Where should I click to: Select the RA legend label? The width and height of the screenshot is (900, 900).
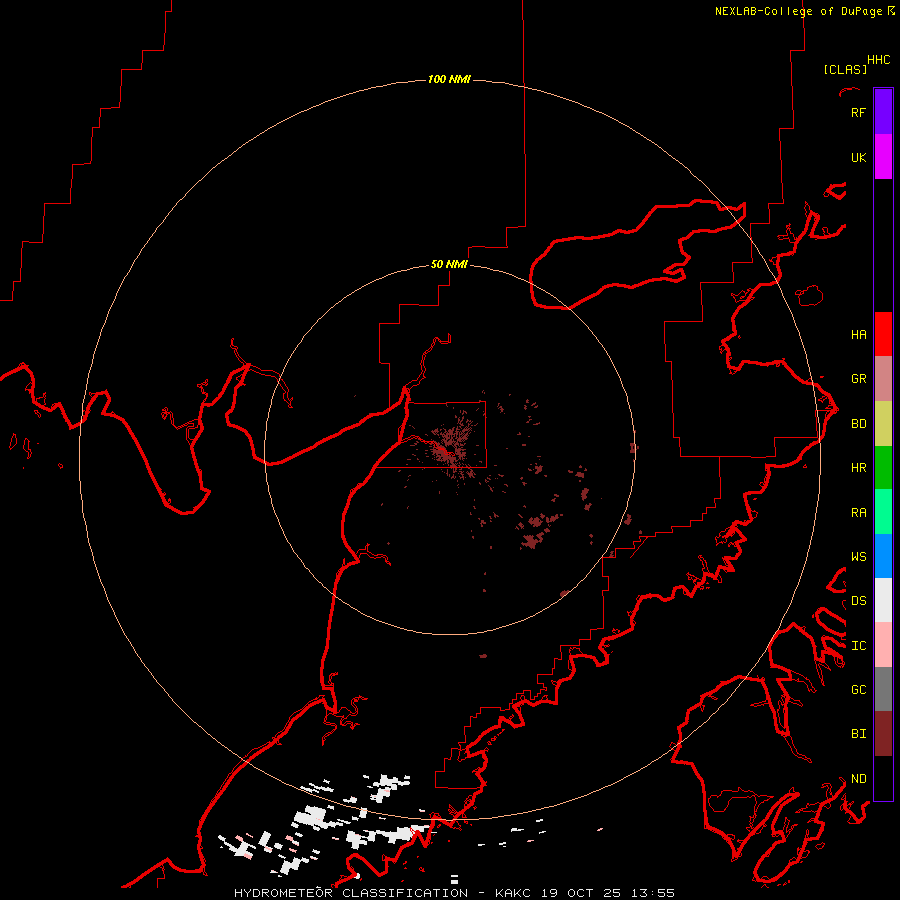coord(858,512)
